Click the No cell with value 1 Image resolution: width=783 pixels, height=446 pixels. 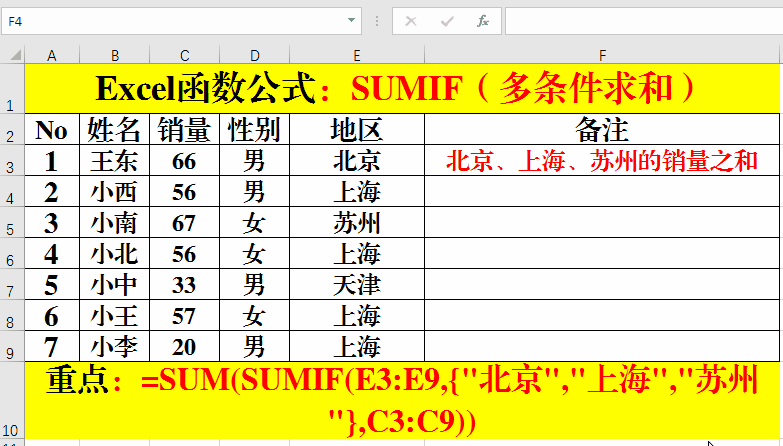point(52,160)
